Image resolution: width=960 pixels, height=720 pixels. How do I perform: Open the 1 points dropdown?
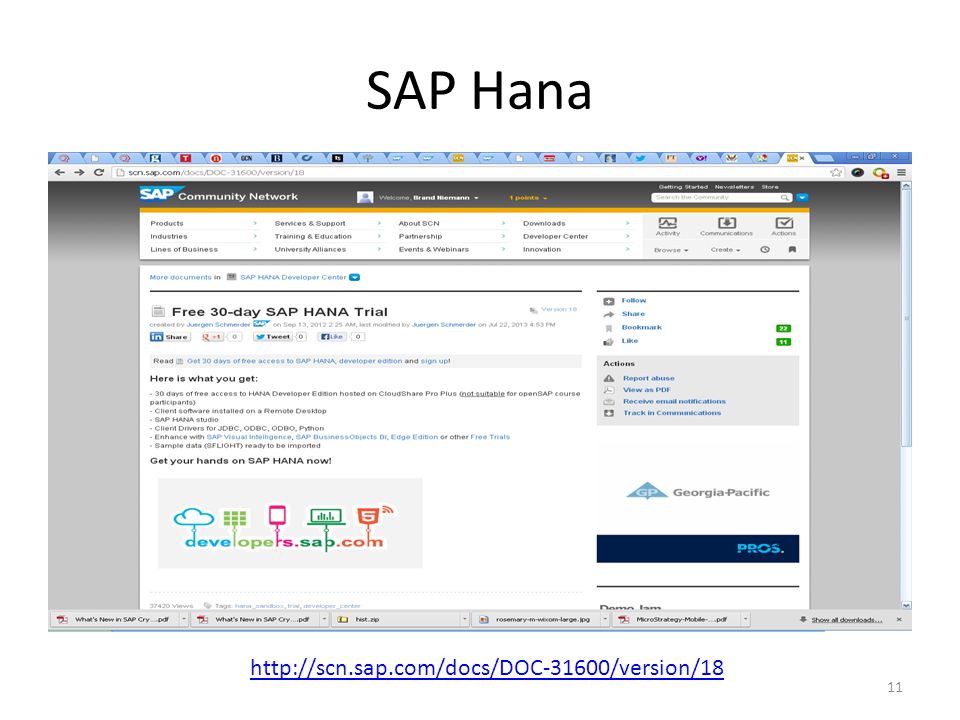(528, 198)
